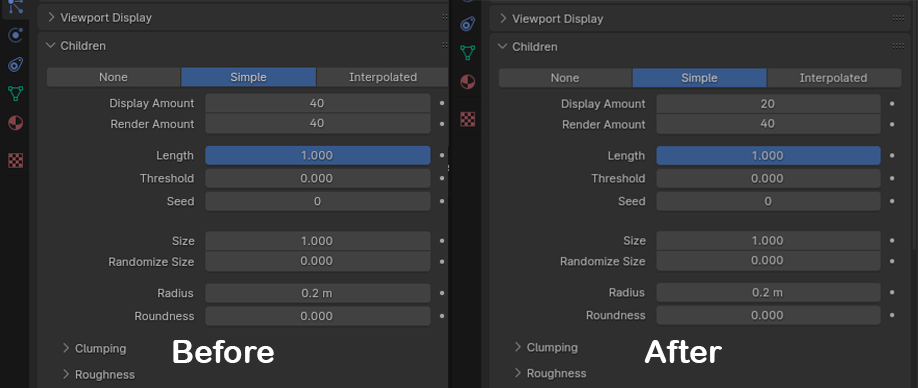Click Render Amount field in After panel
Viewport: 918px width, 388px height.
(x=768, y=124)
